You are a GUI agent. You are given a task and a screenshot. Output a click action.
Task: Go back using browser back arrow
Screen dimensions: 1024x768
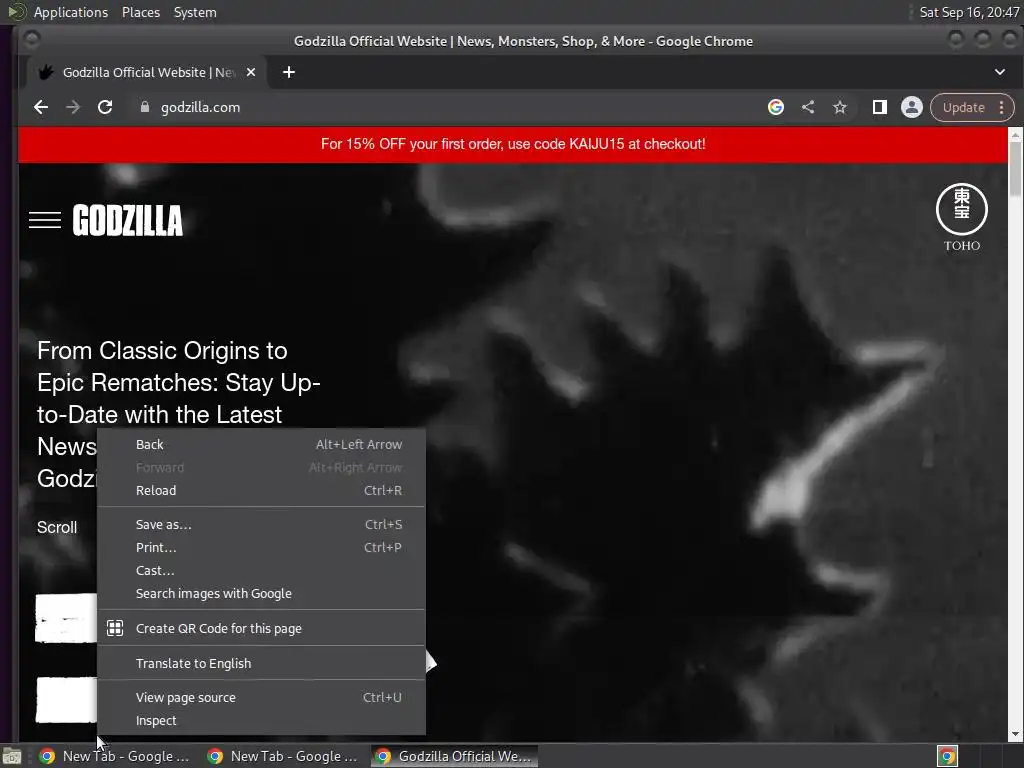[x=41, y=107]
